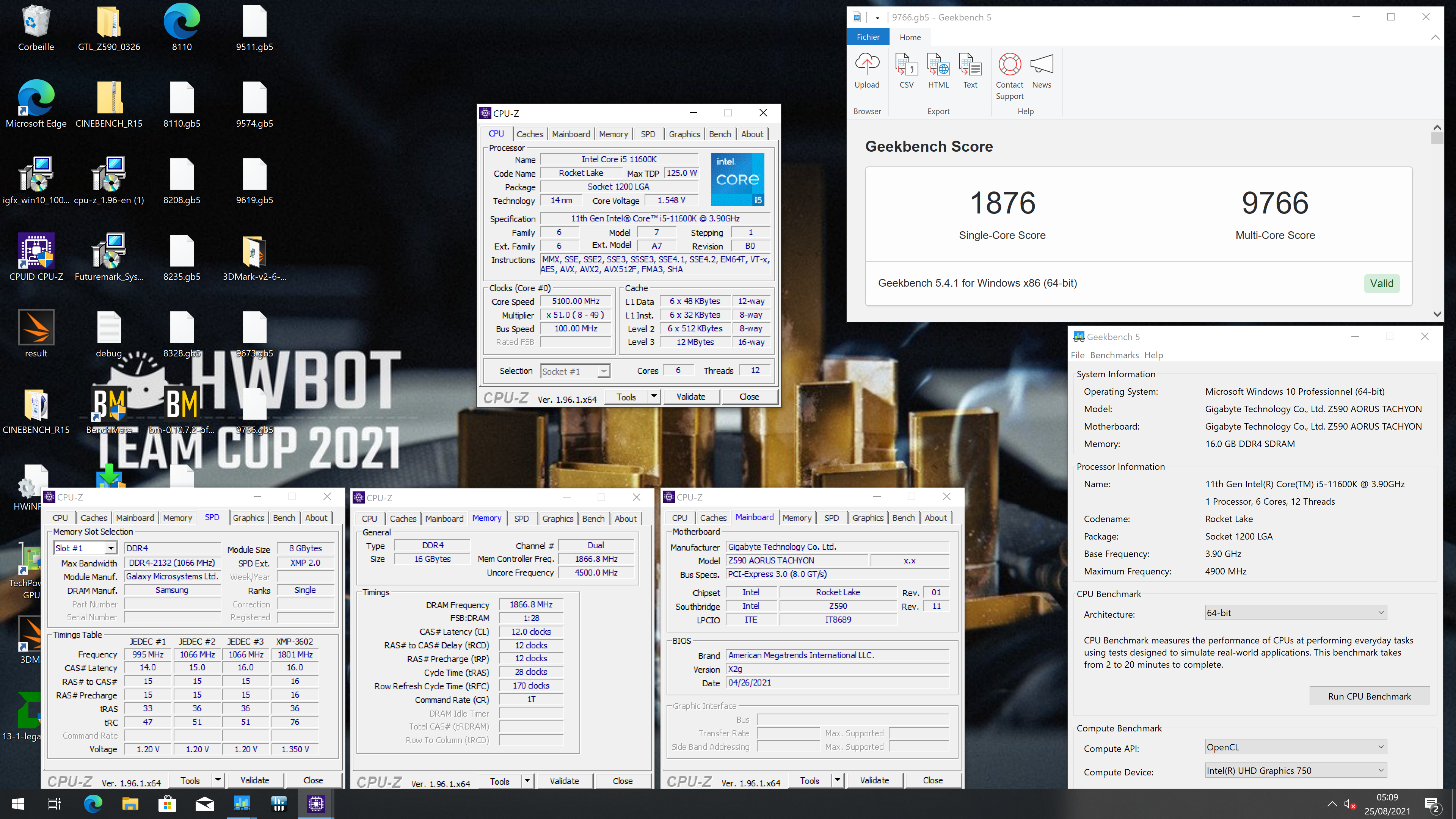Click the muted volume tray icon
This screenshot has height=819, width=1456.
(x=1349, y=804)
